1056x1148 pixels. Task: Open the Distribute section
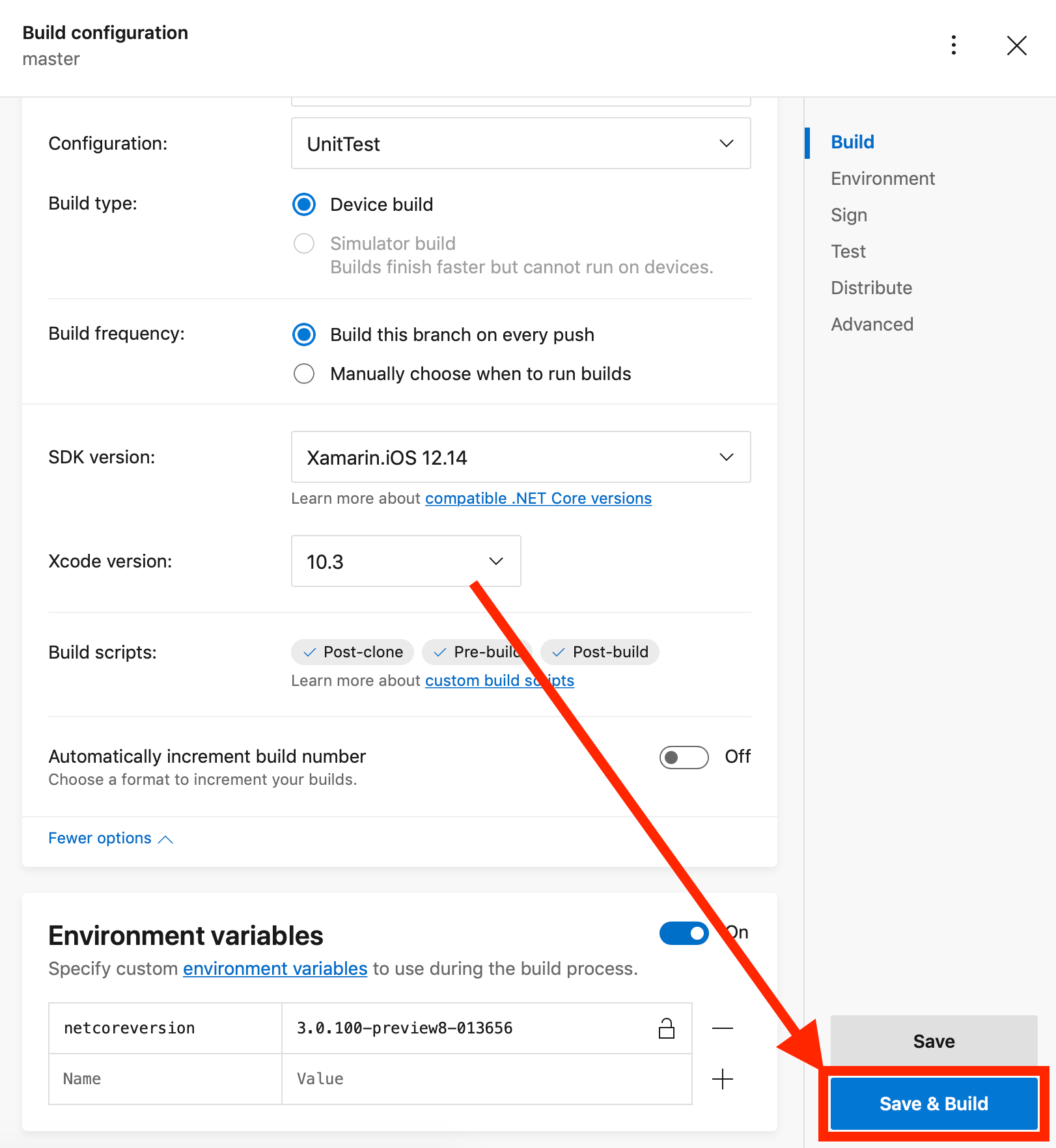click(x=871, y=288)
